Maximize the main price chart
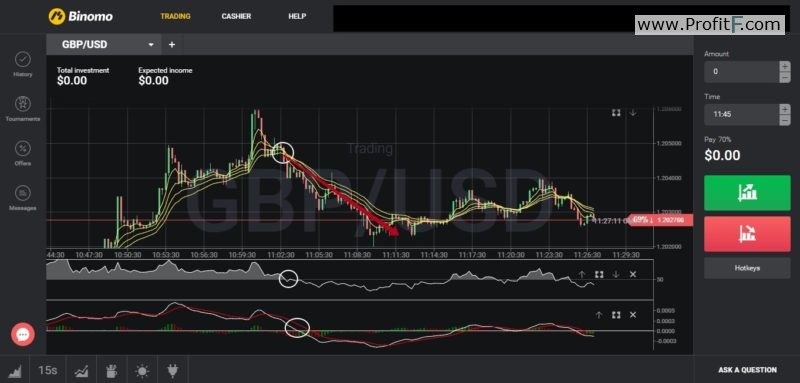 tap(616, 113)
